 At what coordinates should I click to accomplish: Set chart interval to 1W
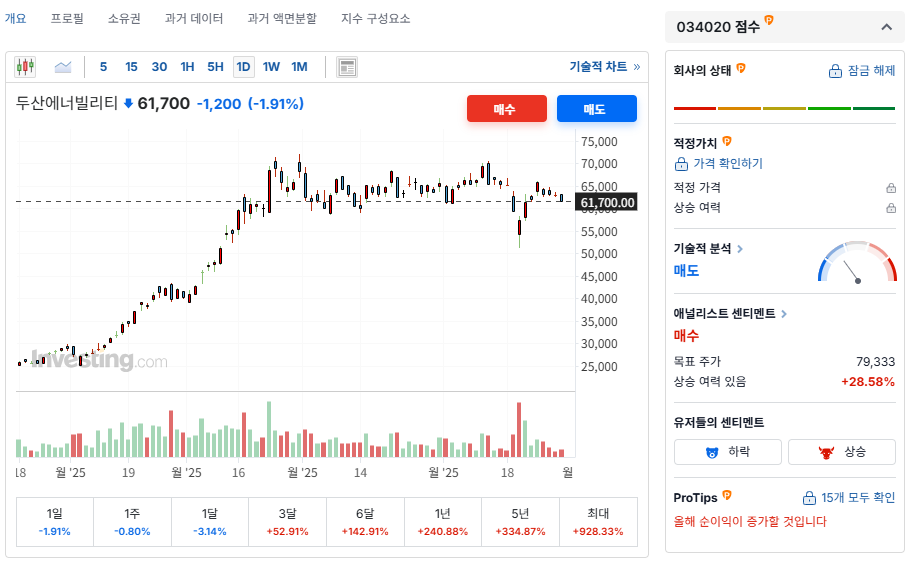click(271, 67)
